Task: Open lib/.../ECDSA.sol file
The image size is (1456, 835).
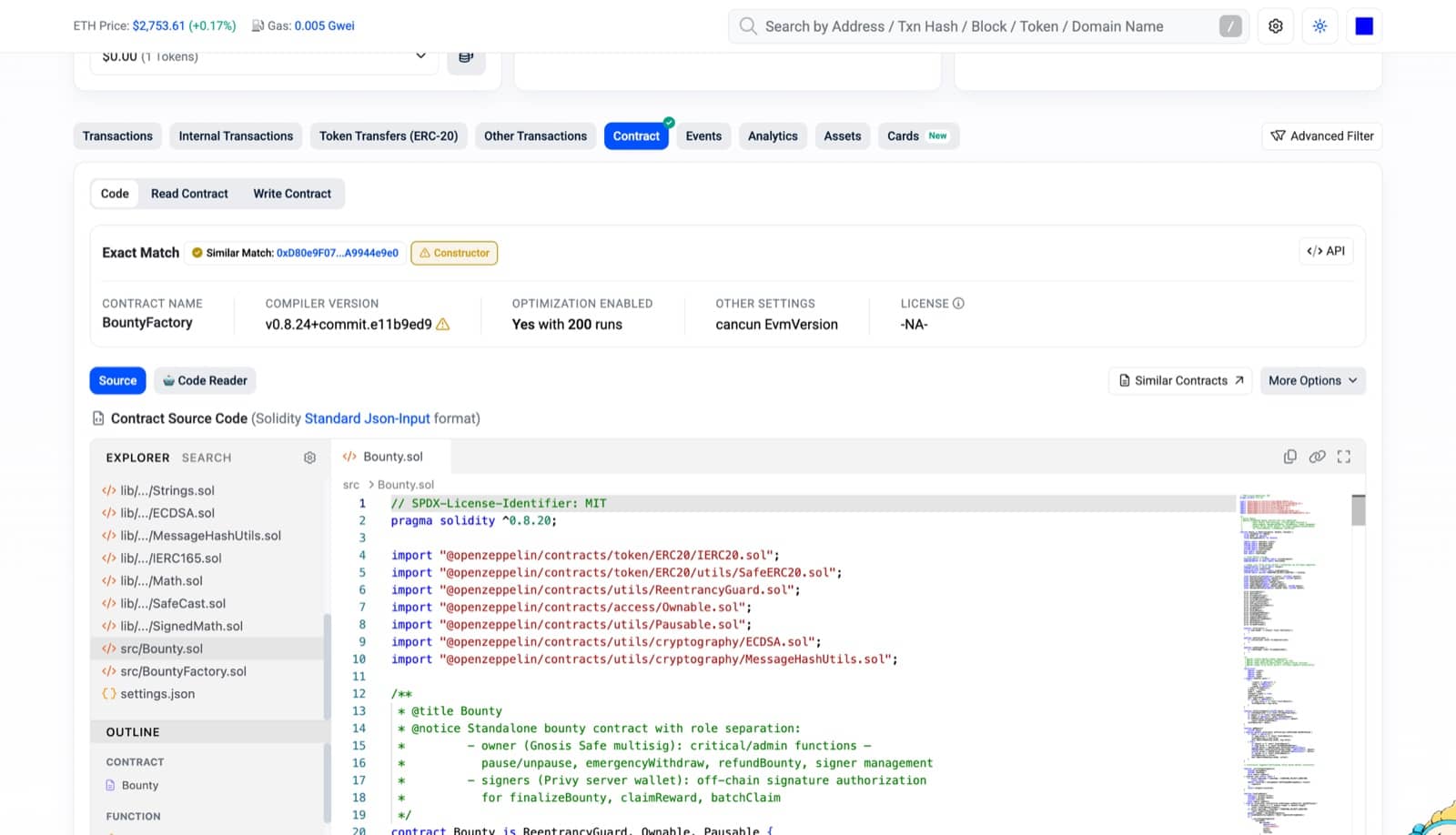Action: pyautogui.click(x=167, y=513)
